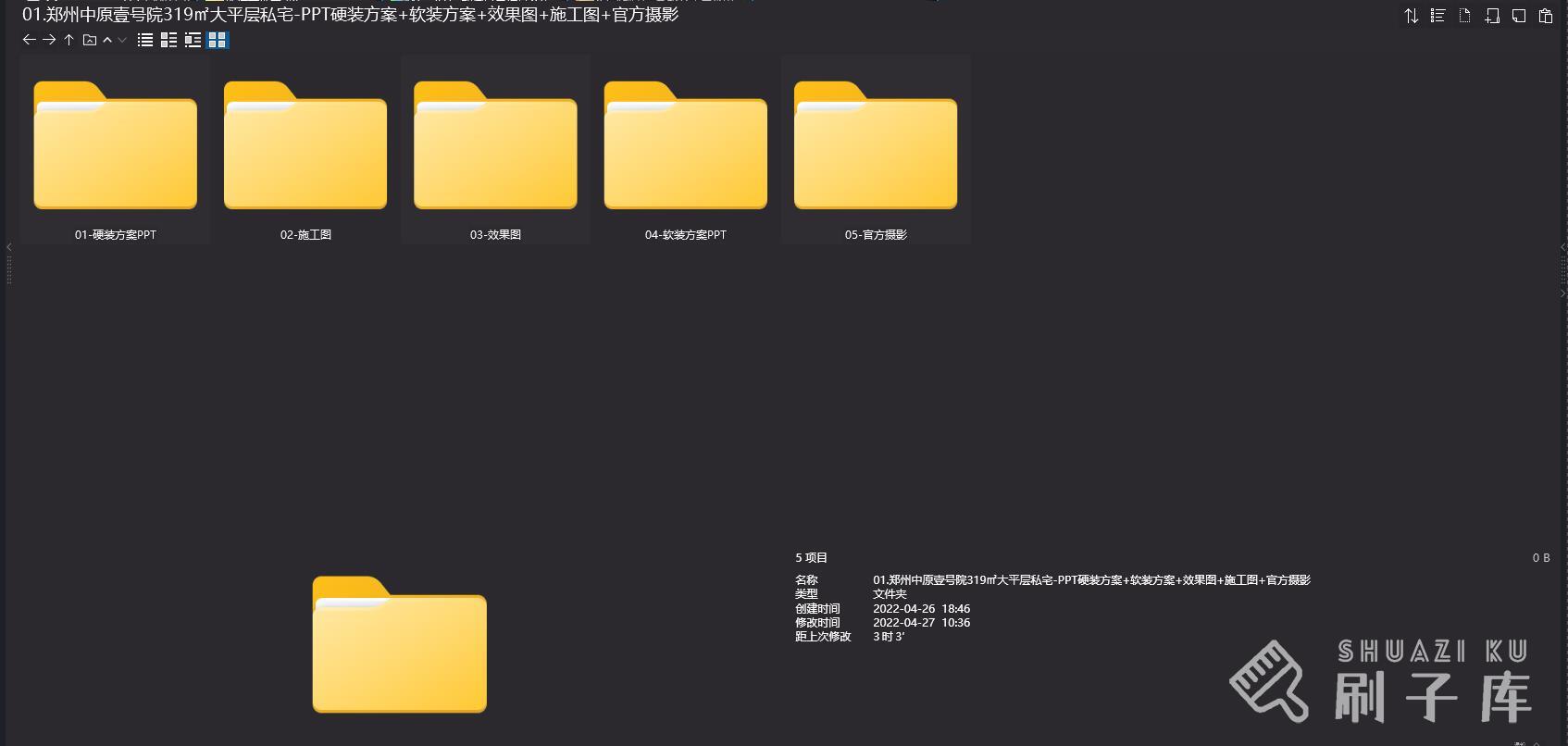The image size is (1568, 746).
Task: Click the large preview folder icon
Action: coord(400,644)
